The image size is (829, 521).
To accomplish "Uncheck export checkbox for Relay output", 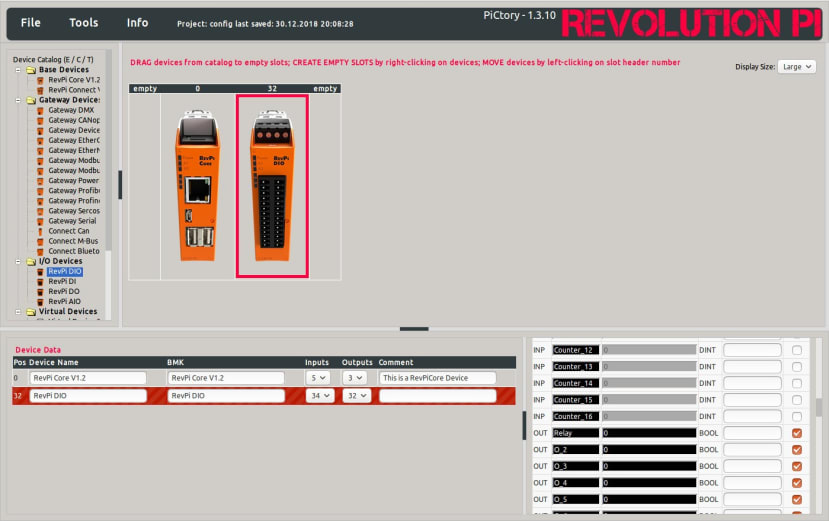I will tap(797, 433).
